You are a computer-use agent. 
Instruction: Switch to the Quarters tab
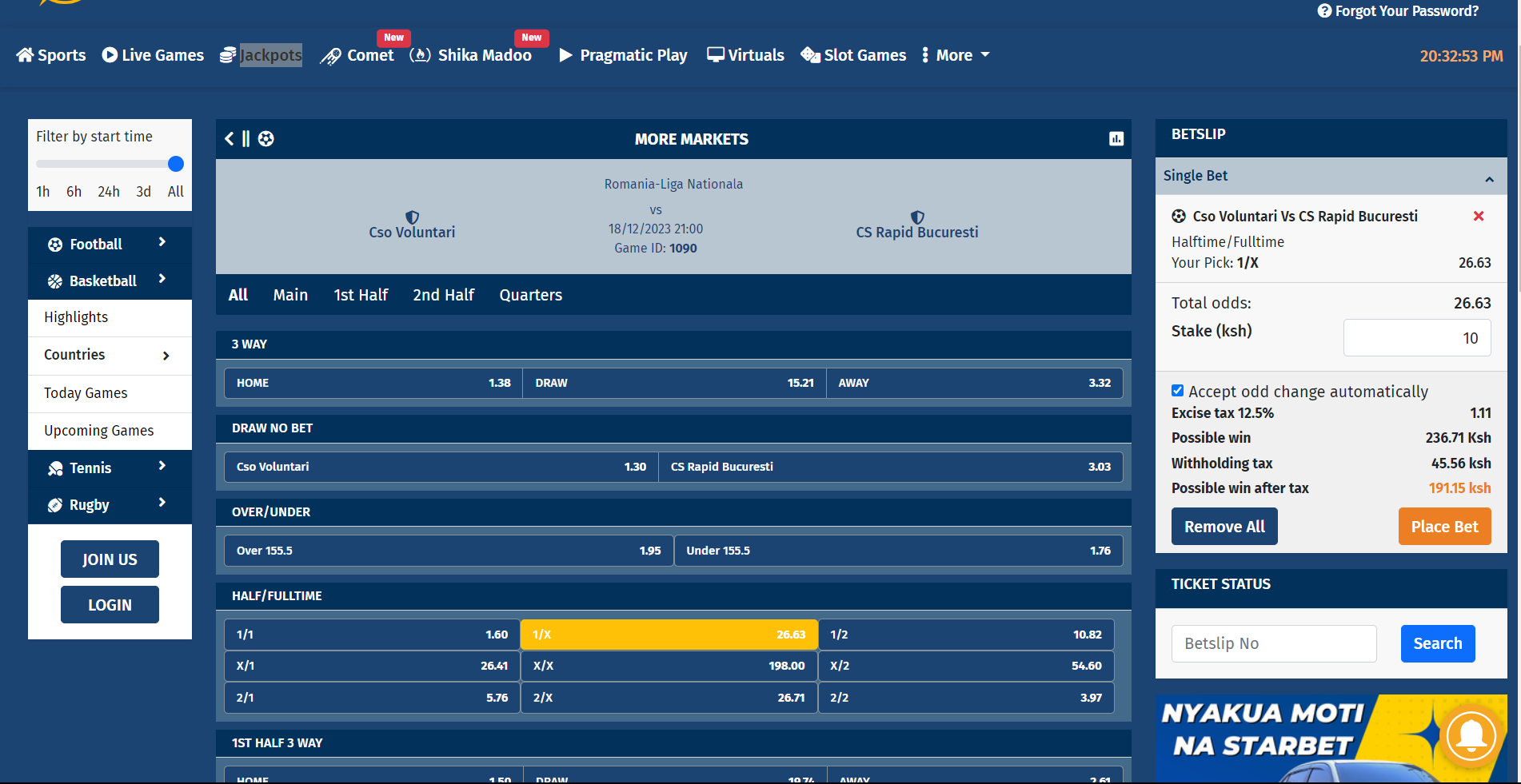point(530,295)
